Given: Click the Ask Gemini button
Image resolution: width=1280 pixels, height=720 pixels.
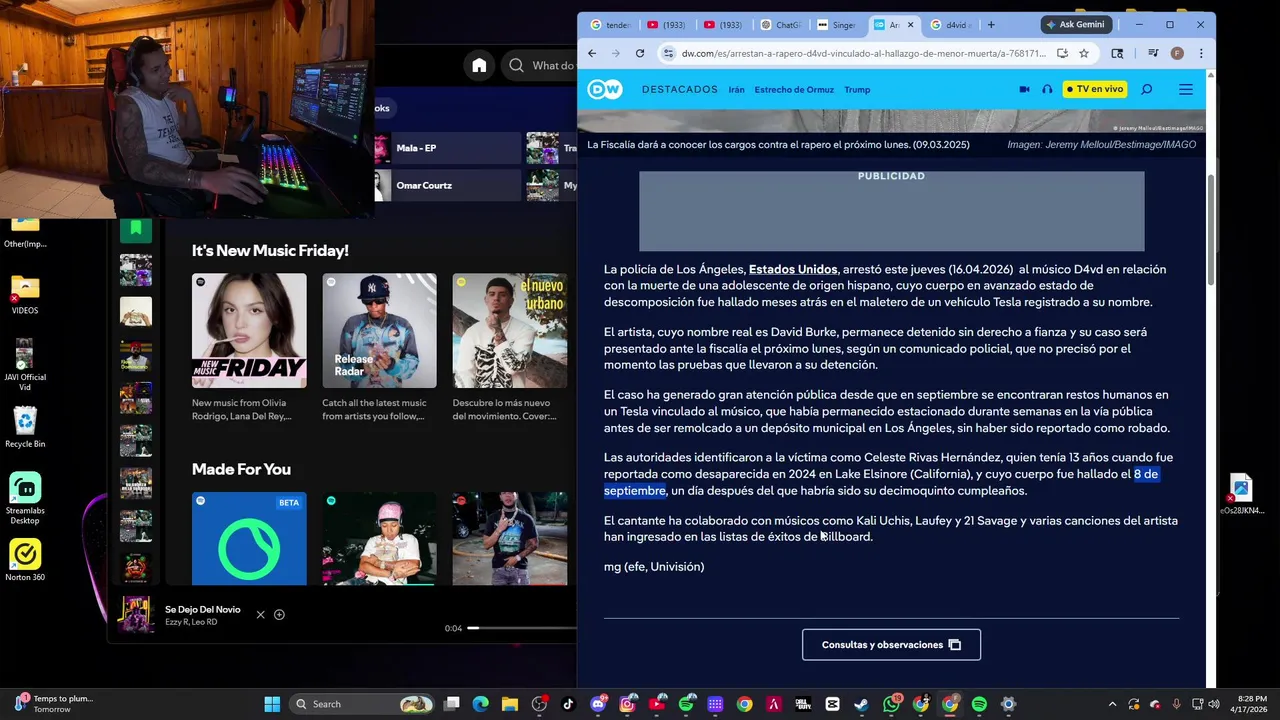Looking at the screenshot, I should pos(1076,24).
